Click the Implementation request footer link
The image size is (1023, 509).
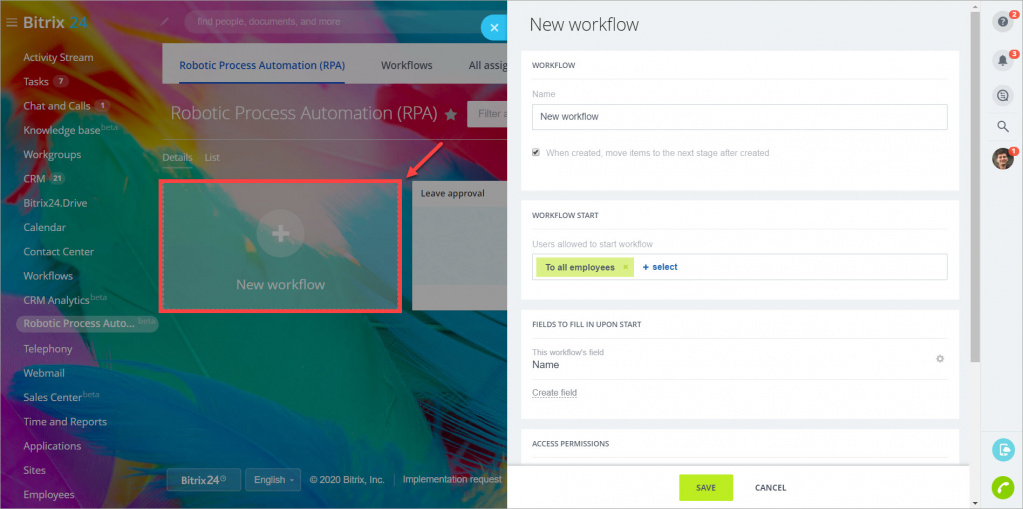452,480
